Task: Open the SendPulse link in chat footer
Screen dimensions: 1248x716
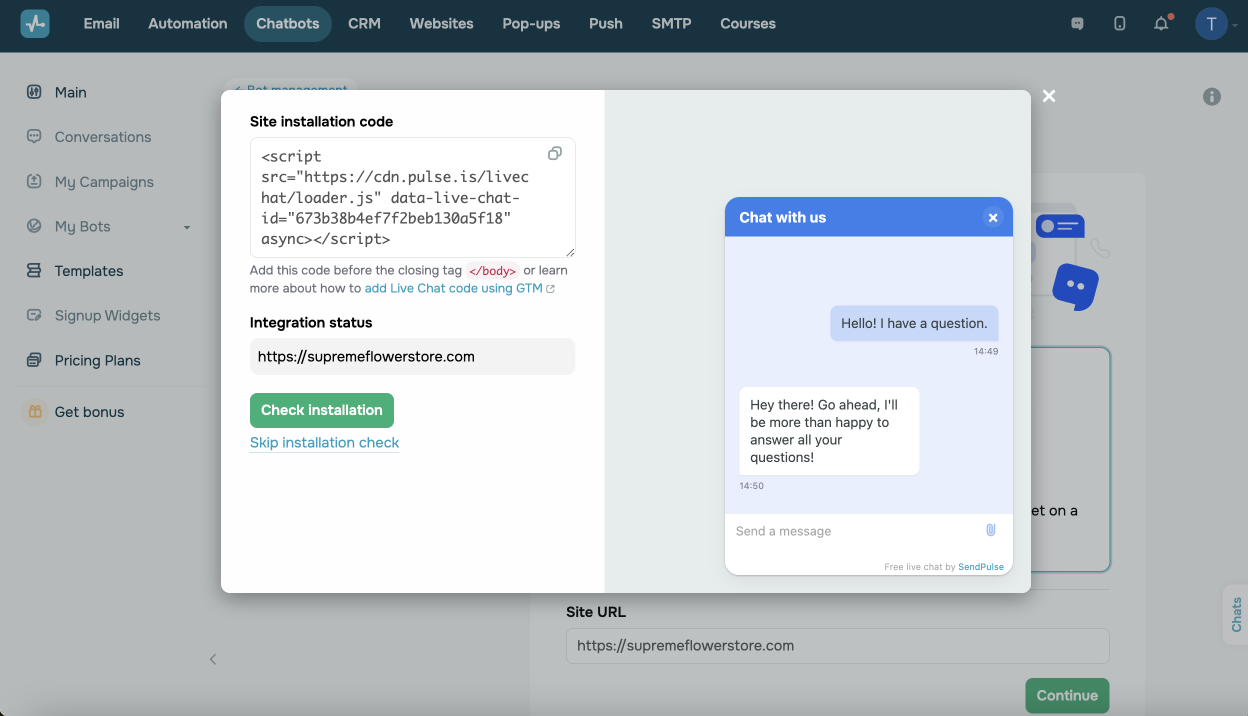Action: tap(981, 567)
